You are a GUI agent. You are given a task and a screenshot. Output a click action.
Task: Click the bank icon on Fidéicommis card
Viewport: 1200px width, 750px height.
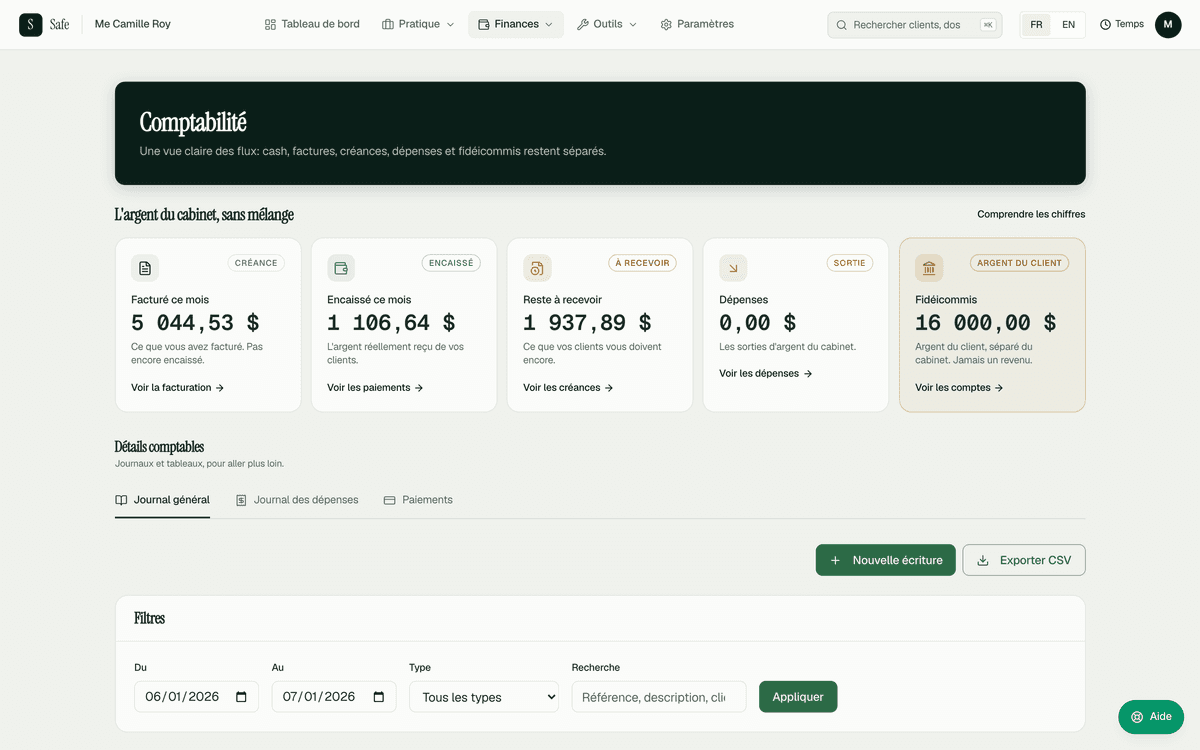pos(929,268)
